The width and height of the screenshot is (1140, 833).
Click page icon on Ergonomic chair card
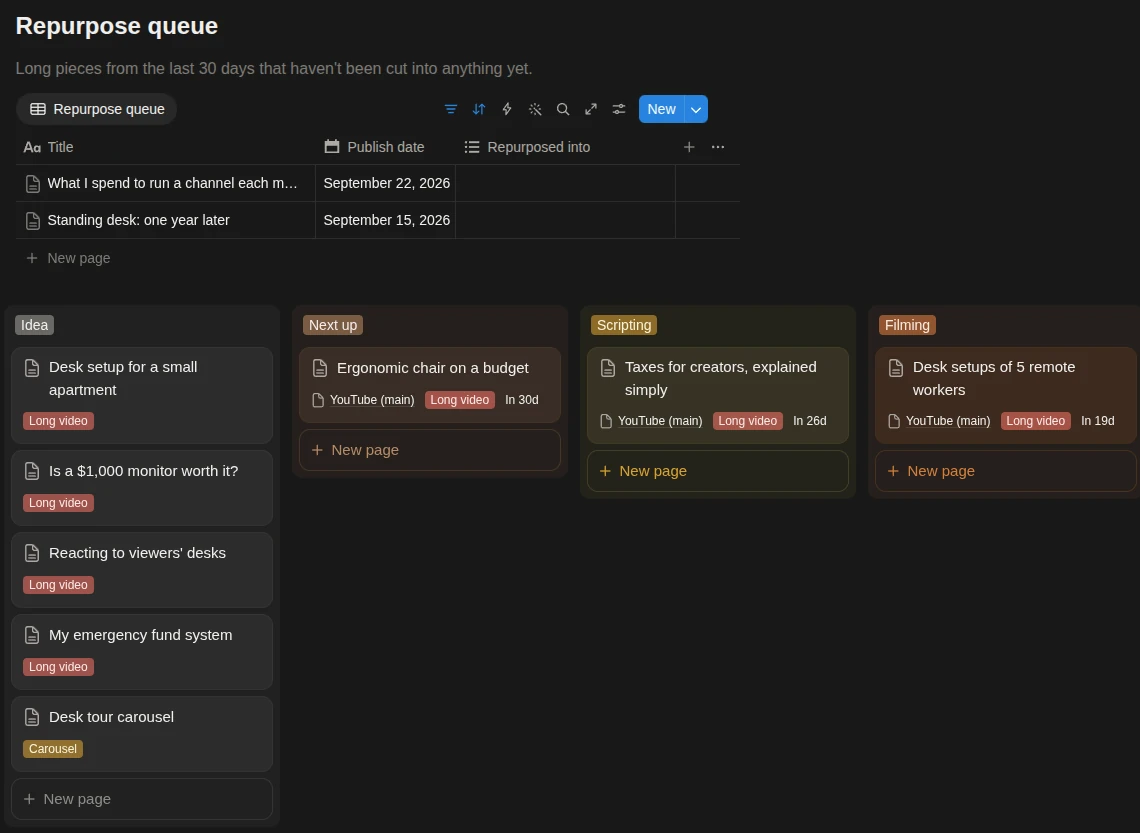click(x=320, y=368)
